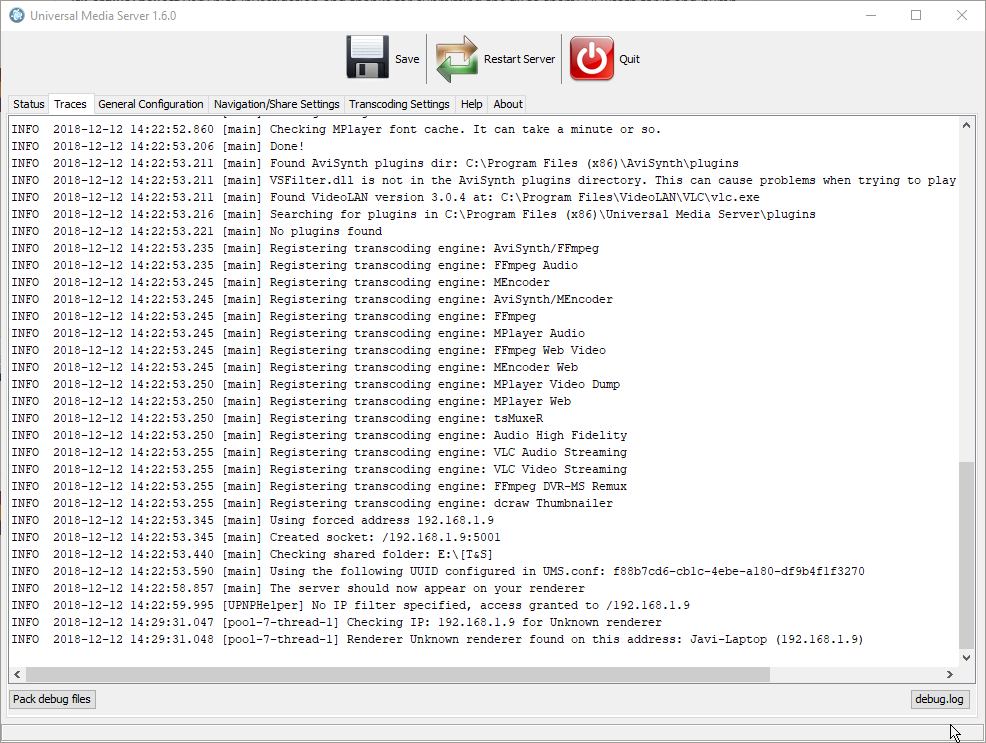
Task: Click engine line 'AviSynth/MEncoder'
Action: (x=312, y=299)
